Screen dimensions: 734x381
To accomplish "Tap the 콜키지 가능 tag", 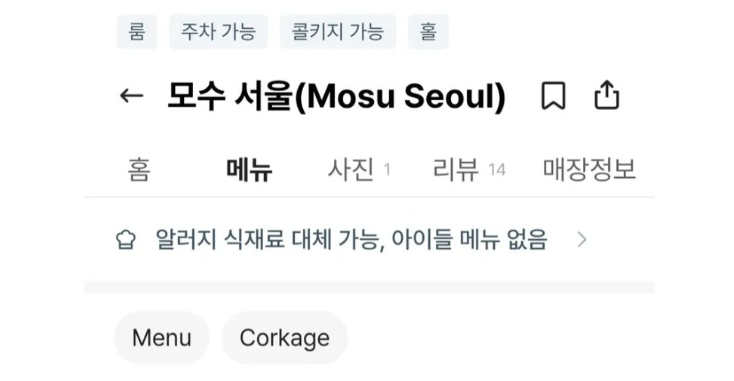I will [338, 32].
